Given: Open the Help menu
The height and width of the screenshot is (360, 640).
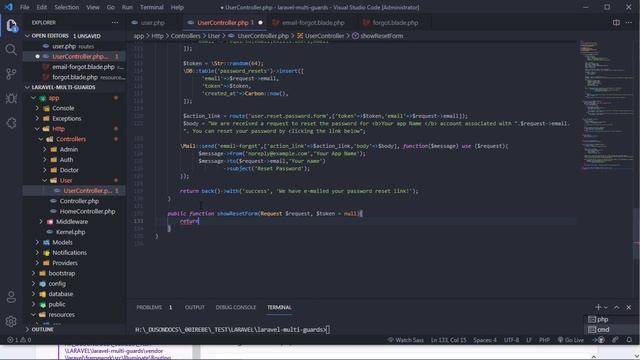Looking at the screenshot, I should tap(177, 7).
